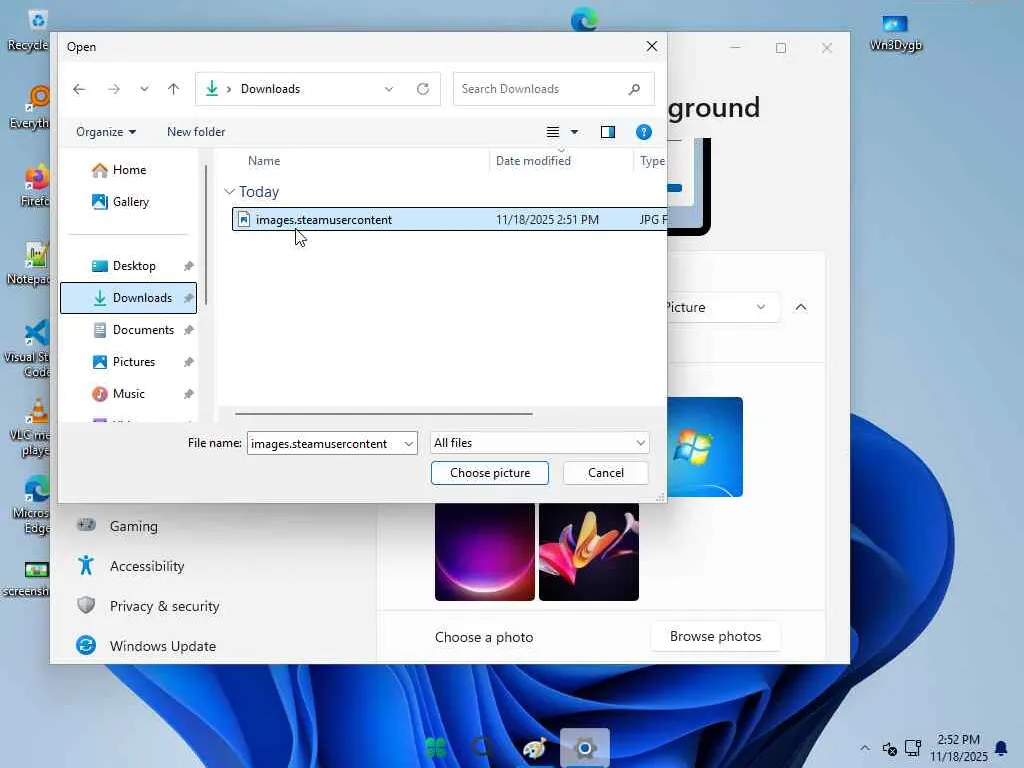The height and width of the screenshot is (768, 1024).
Task: Select Home in the navigation pane
Action: [129, 170]
